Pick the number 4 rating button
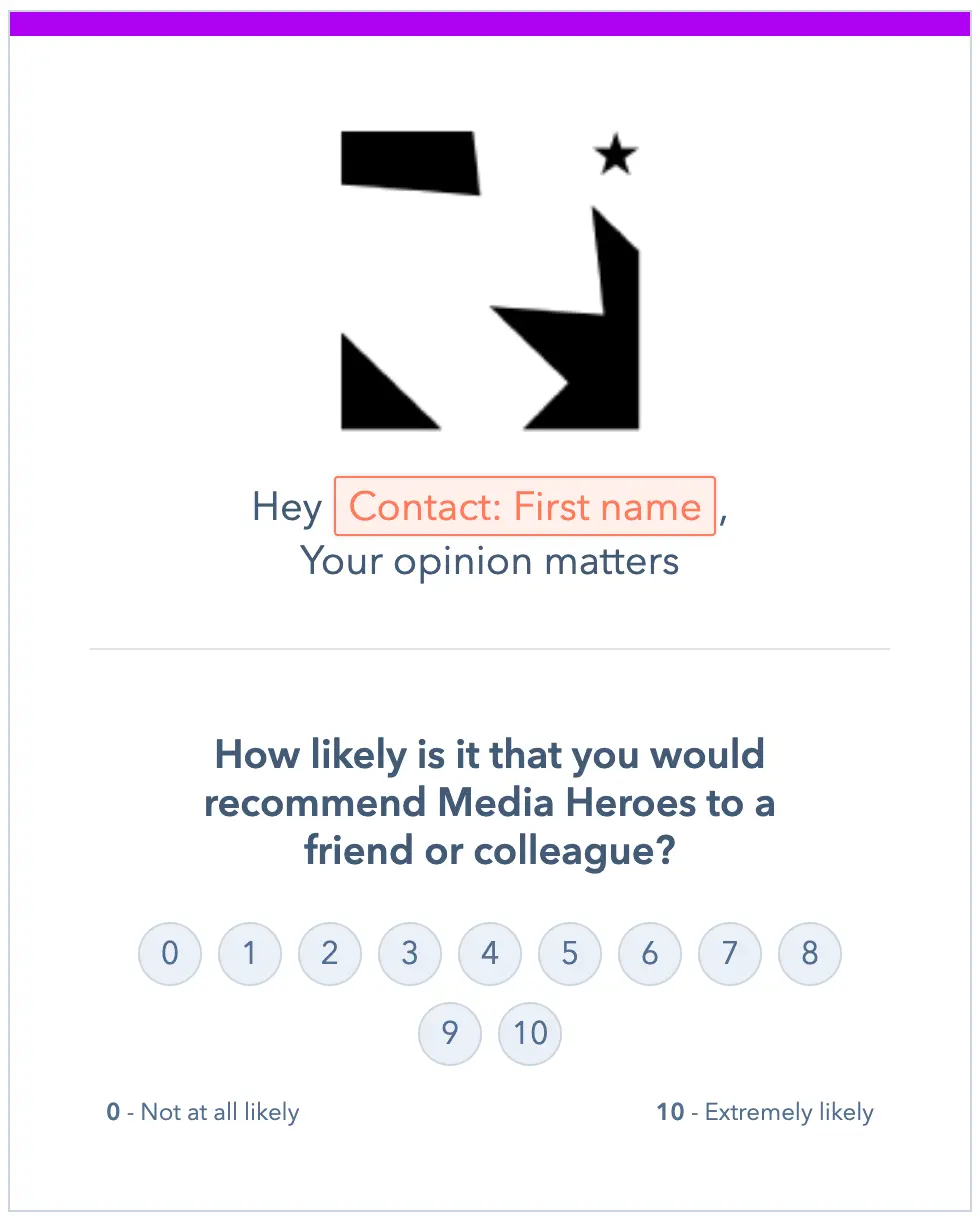980x1218 pixels. [x=490, y=953]
